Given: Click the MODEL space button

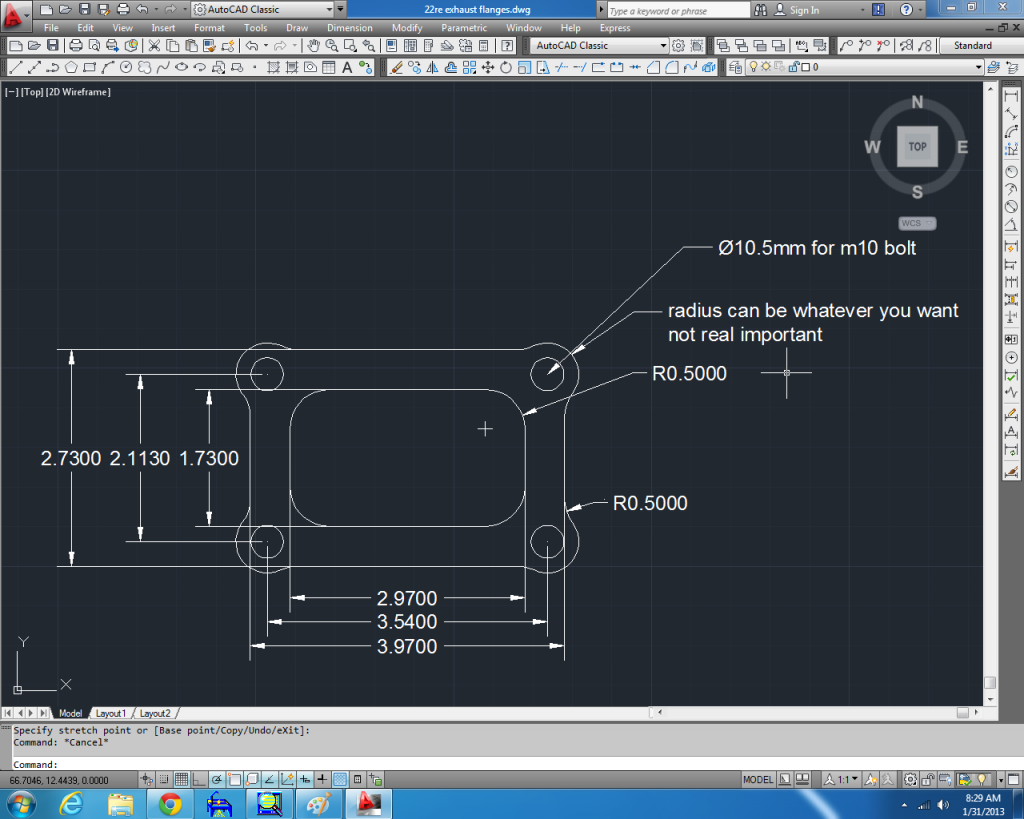Looking at the screenshot, I should click(x=758, y=779).
